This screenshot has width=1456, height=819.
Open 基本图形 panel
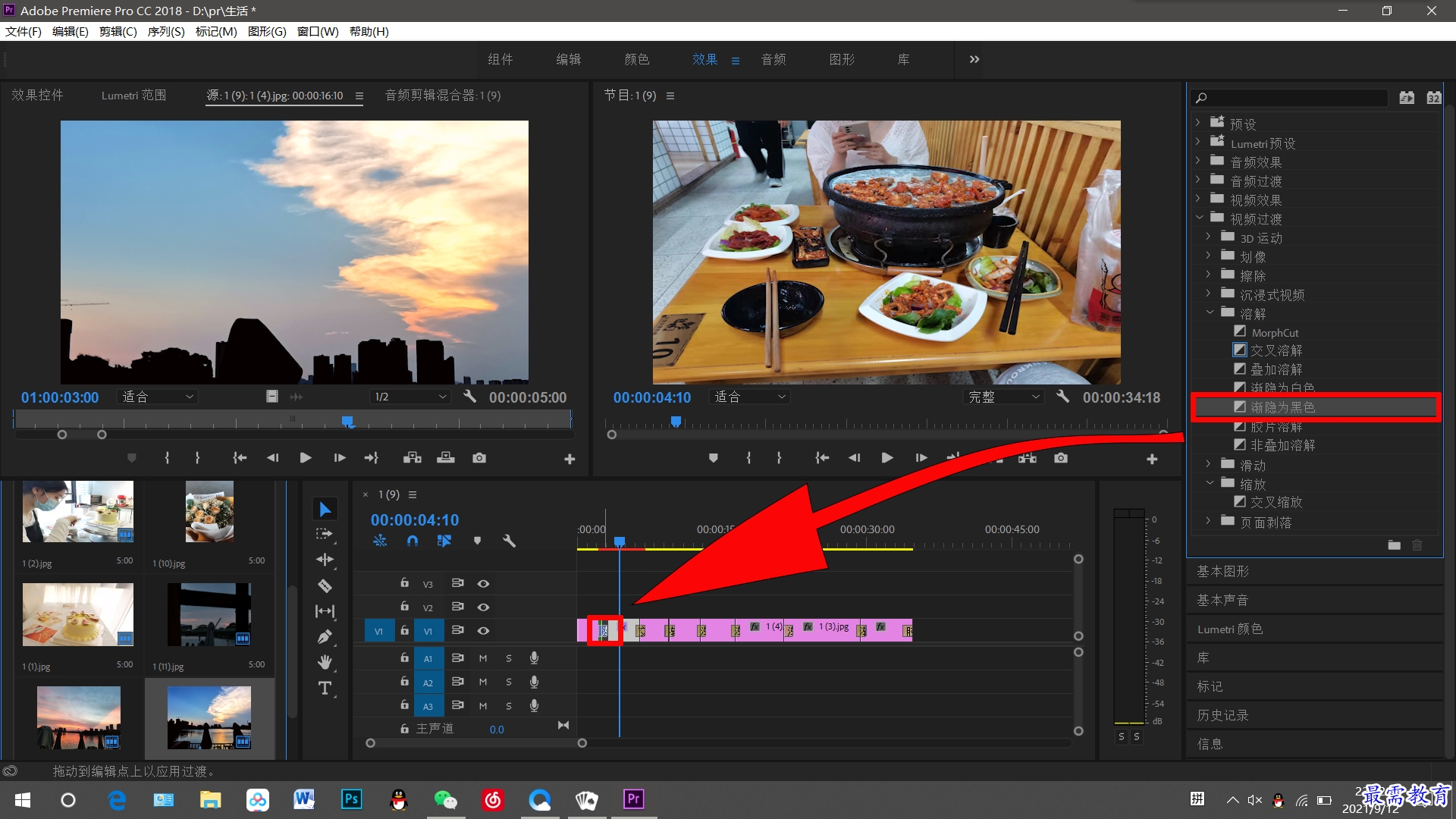[x=1222, y=571]
